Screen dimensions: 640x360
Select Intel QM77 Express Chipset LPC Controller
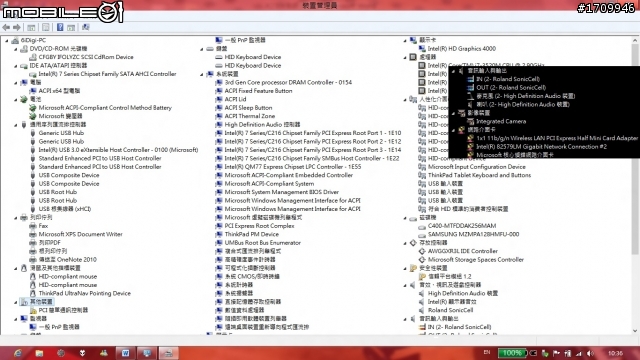293,167
